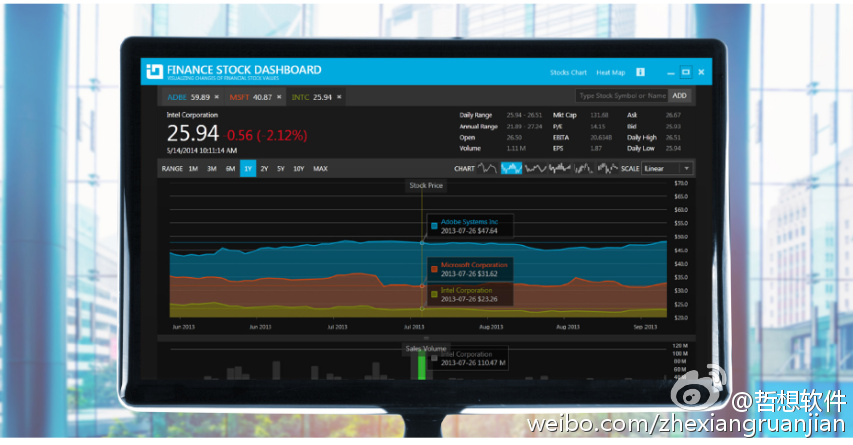Click the ADD button

click(x=679, y=96)
